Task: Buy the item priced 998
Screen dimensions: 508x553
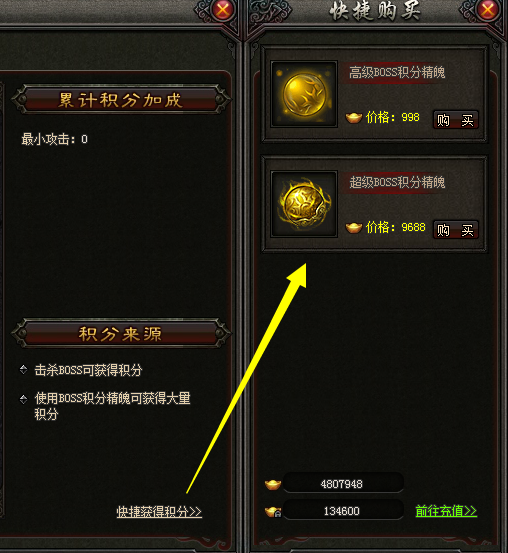Action: click(x=455, y=120)
